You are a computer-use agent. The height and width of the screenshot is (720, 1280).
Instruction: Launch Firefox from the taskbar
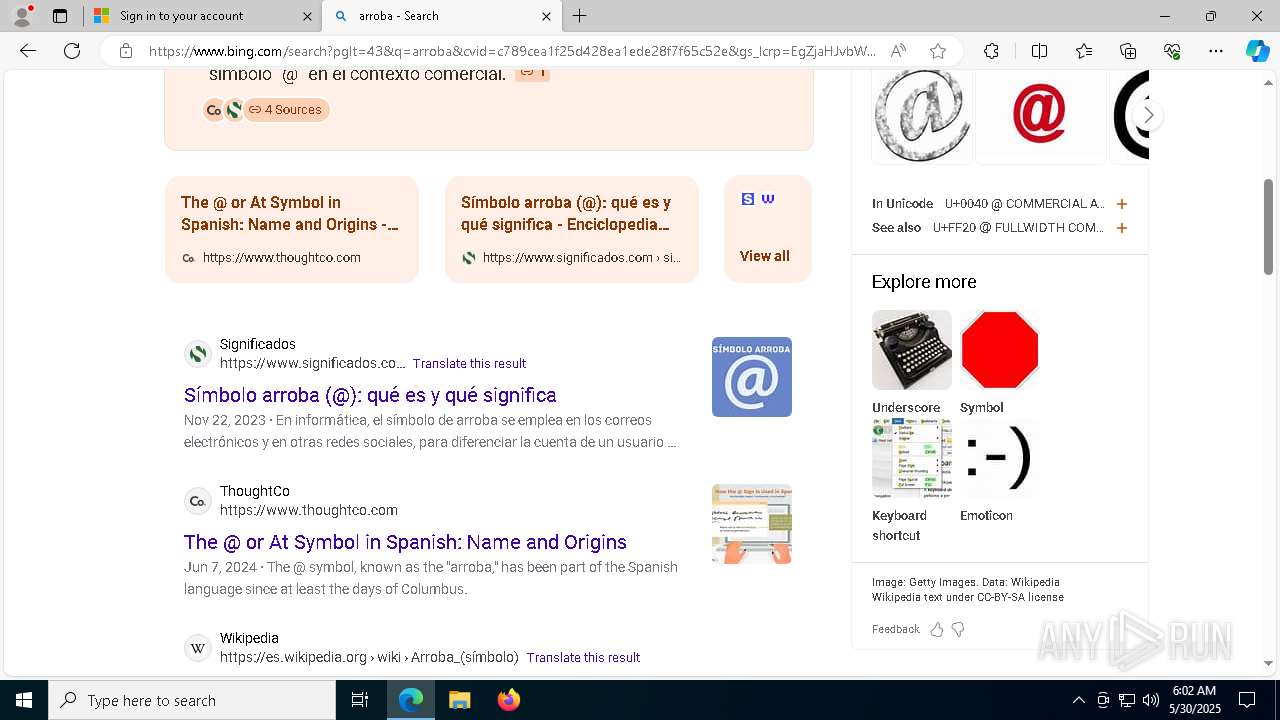point(509,700)
